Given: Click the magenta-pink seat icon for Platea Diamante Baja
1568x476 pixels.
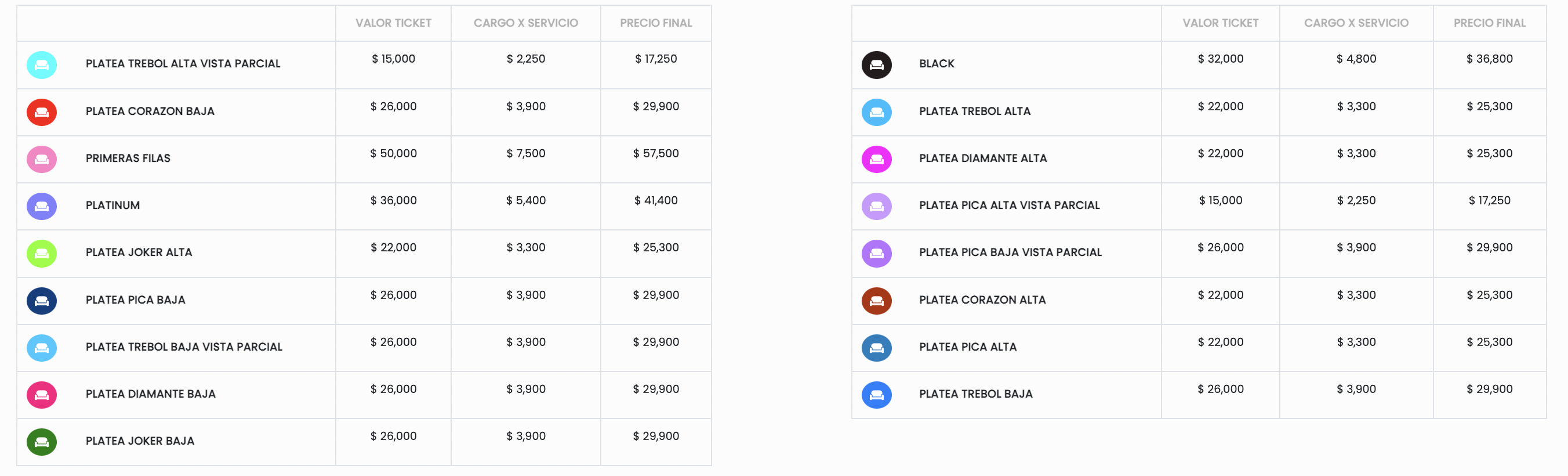Looking at the screenshot, I should 42,395.
